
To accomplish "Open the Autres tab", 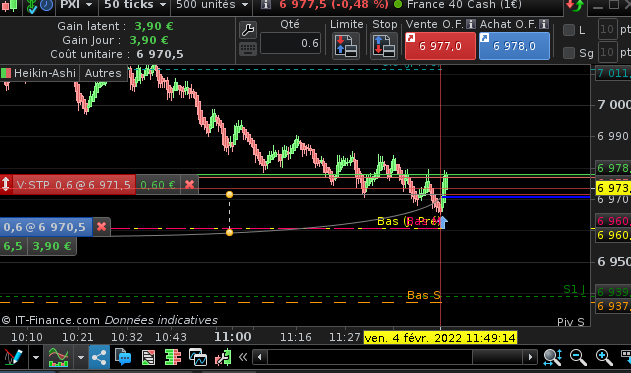I will [x=103, y=73].
